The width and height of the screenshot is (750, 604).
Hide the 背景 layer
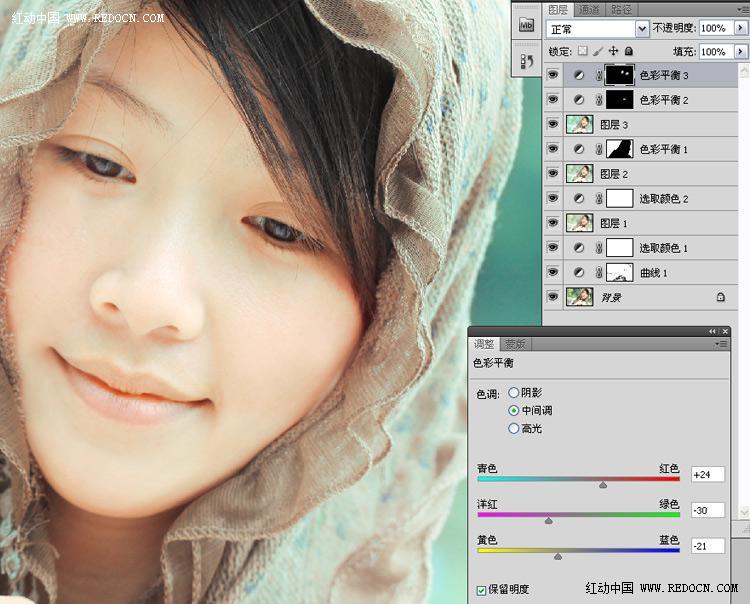pyautogui.click(x=553, y=297)
